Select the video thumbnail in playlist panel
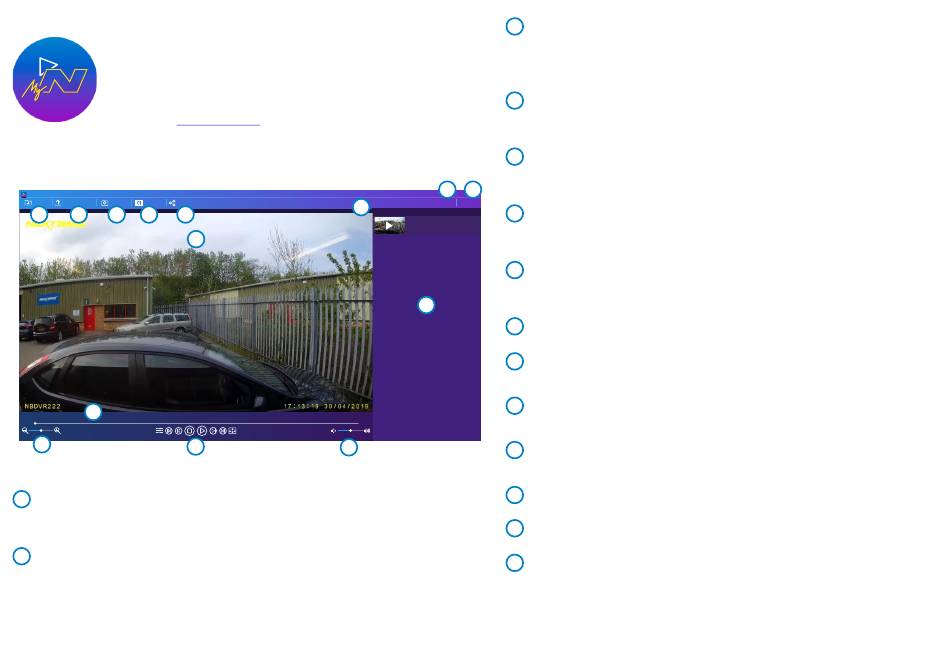Image resolution: width=950 pixels, height=660 pixels. pos(389,226)
